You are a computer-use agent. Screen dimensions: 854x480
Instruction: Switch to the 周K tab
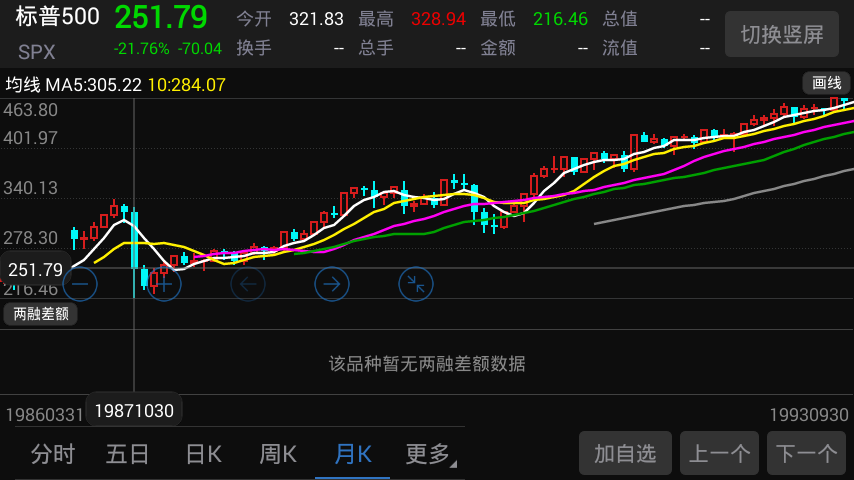point(278,454)
